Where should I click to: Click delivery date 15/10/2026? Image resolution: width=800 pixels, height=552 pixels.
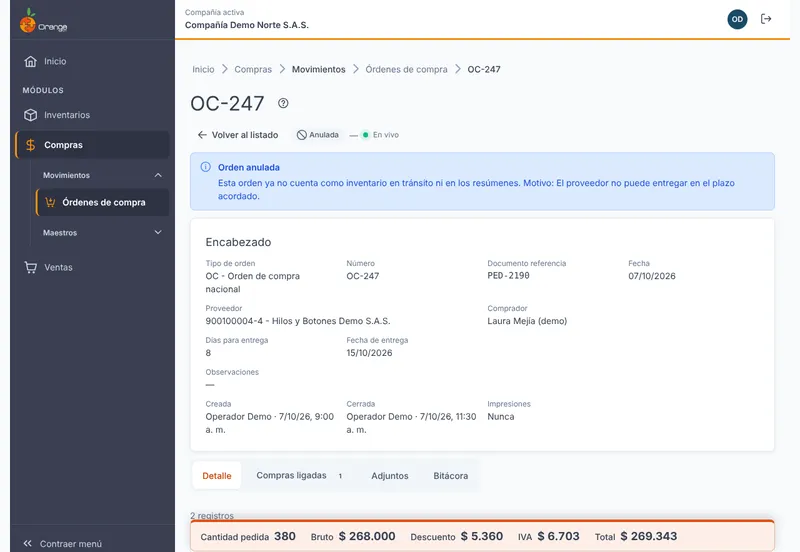(369, 353)
